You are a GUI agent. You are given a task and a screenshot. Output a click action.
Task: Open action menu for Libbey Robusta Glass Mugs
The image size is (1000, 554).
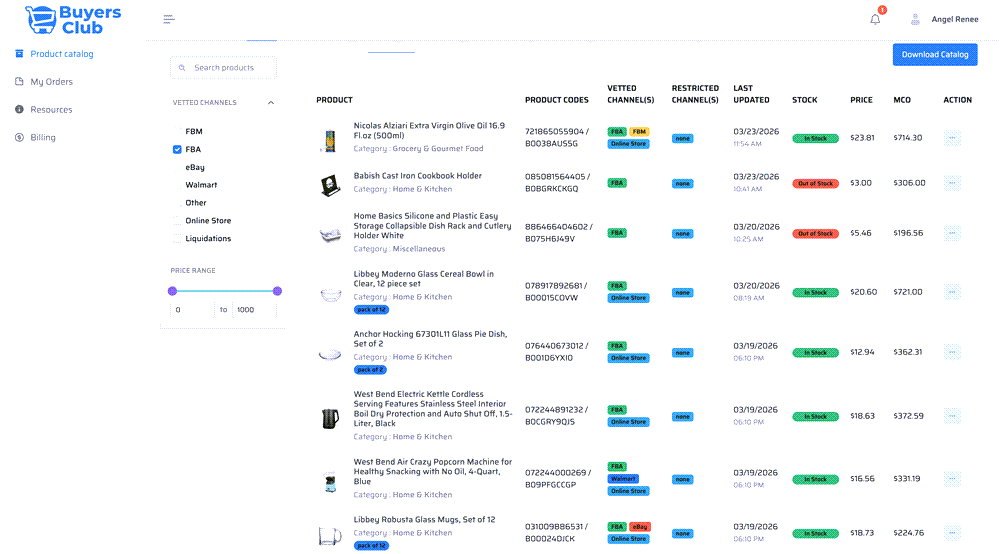952,533
